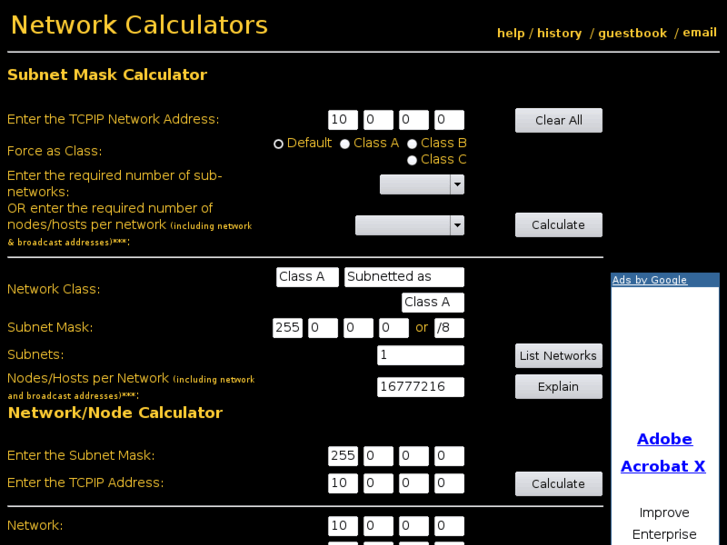Focus first octet of Enter the Subnet Mask
727x545 pixels.
[343, 456]
